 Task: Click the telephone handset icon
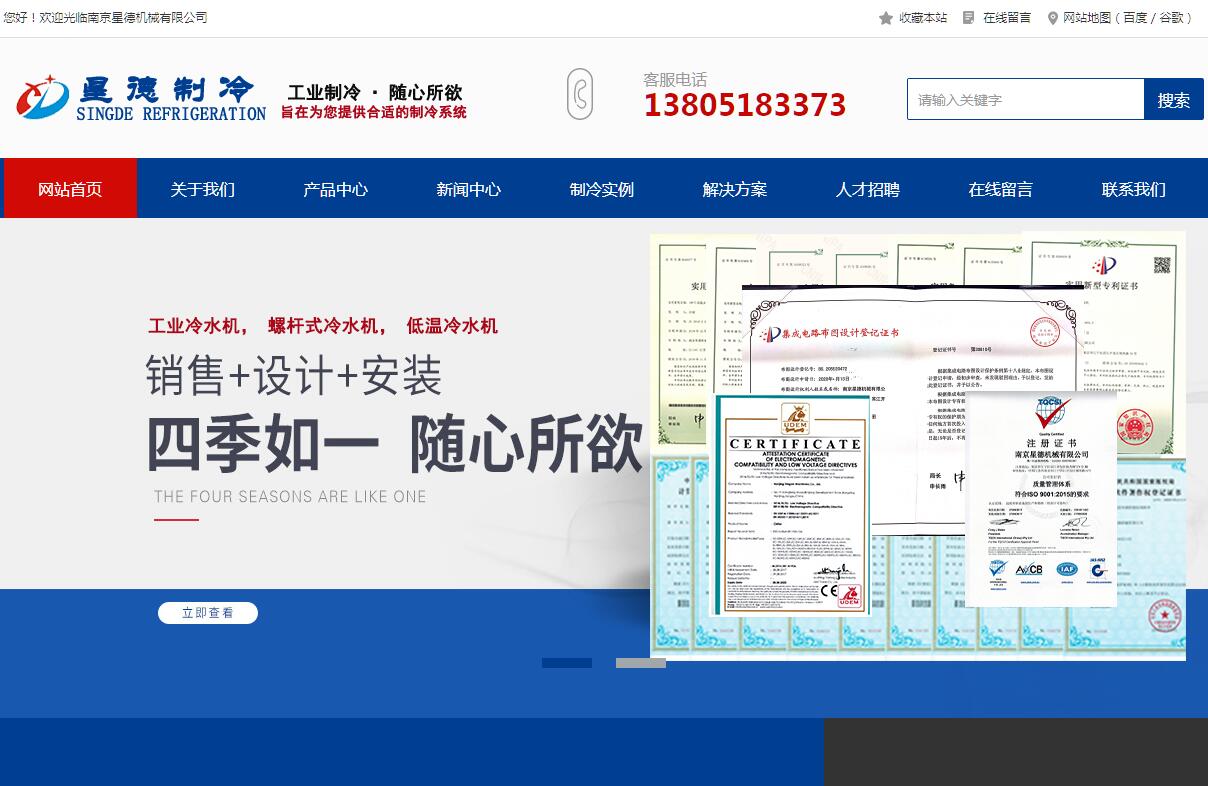(x=580, y=94)
